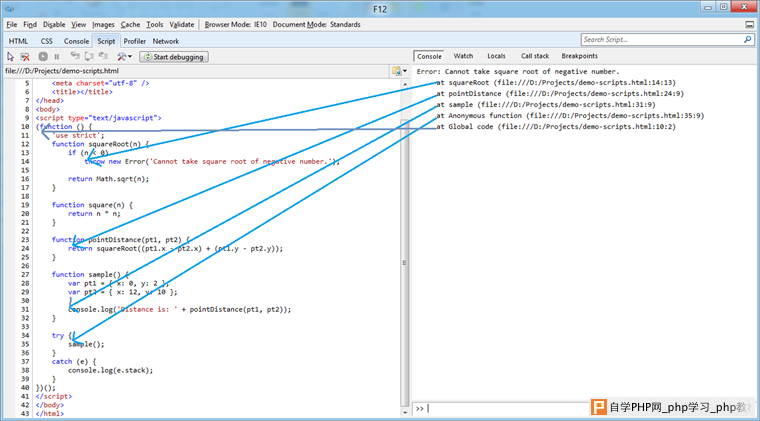Click the clear browser cache icon
Screen dimensions: 760x421
25,57
